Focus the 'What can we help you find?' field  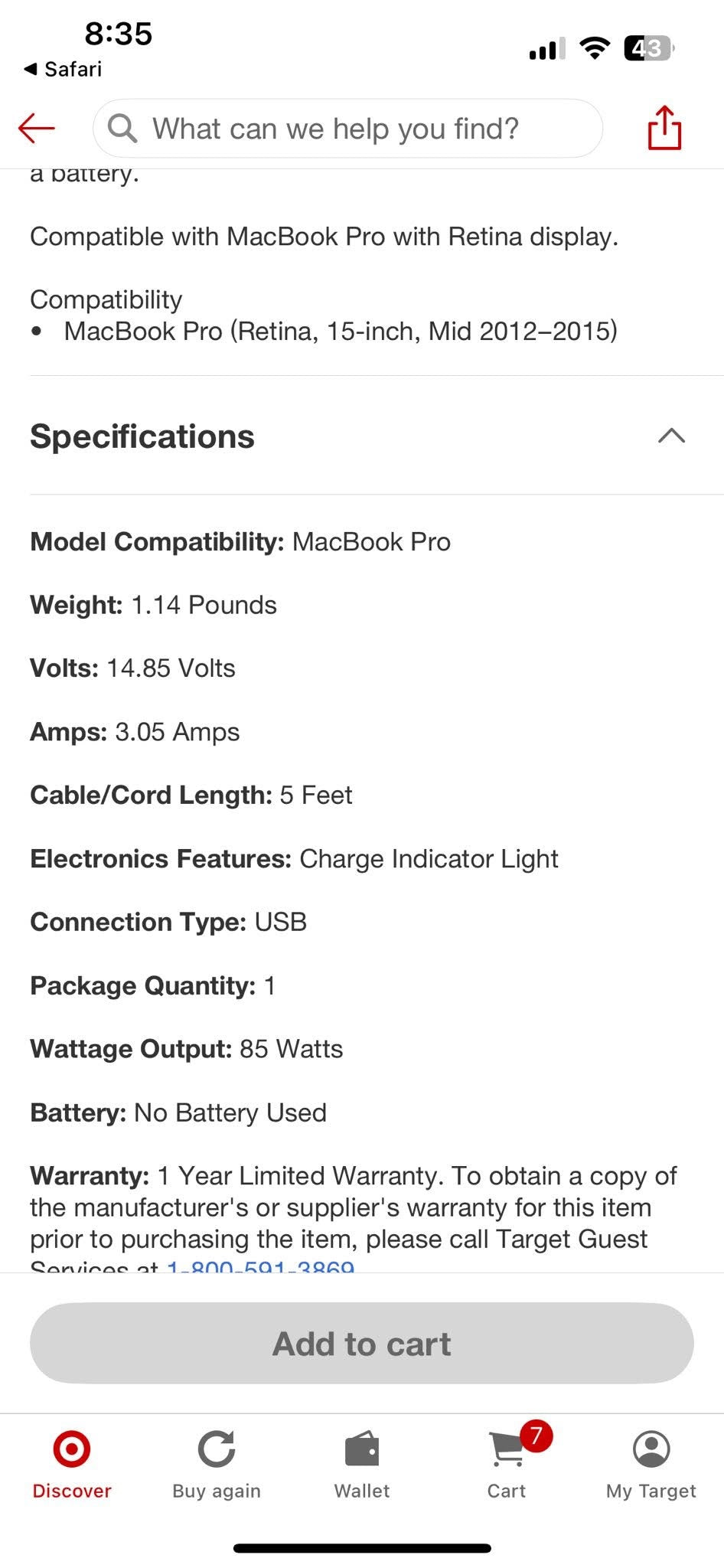pos(347,129)
